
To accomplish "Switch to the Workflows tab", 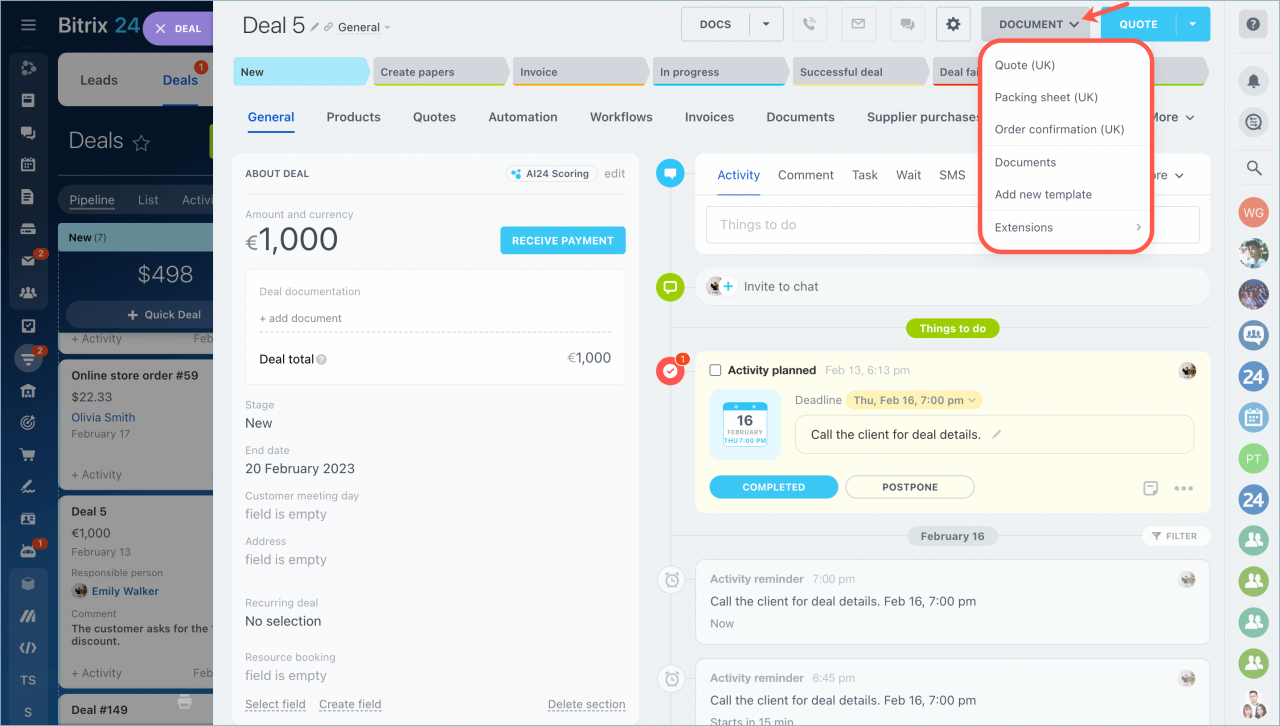I will point(621,117).
